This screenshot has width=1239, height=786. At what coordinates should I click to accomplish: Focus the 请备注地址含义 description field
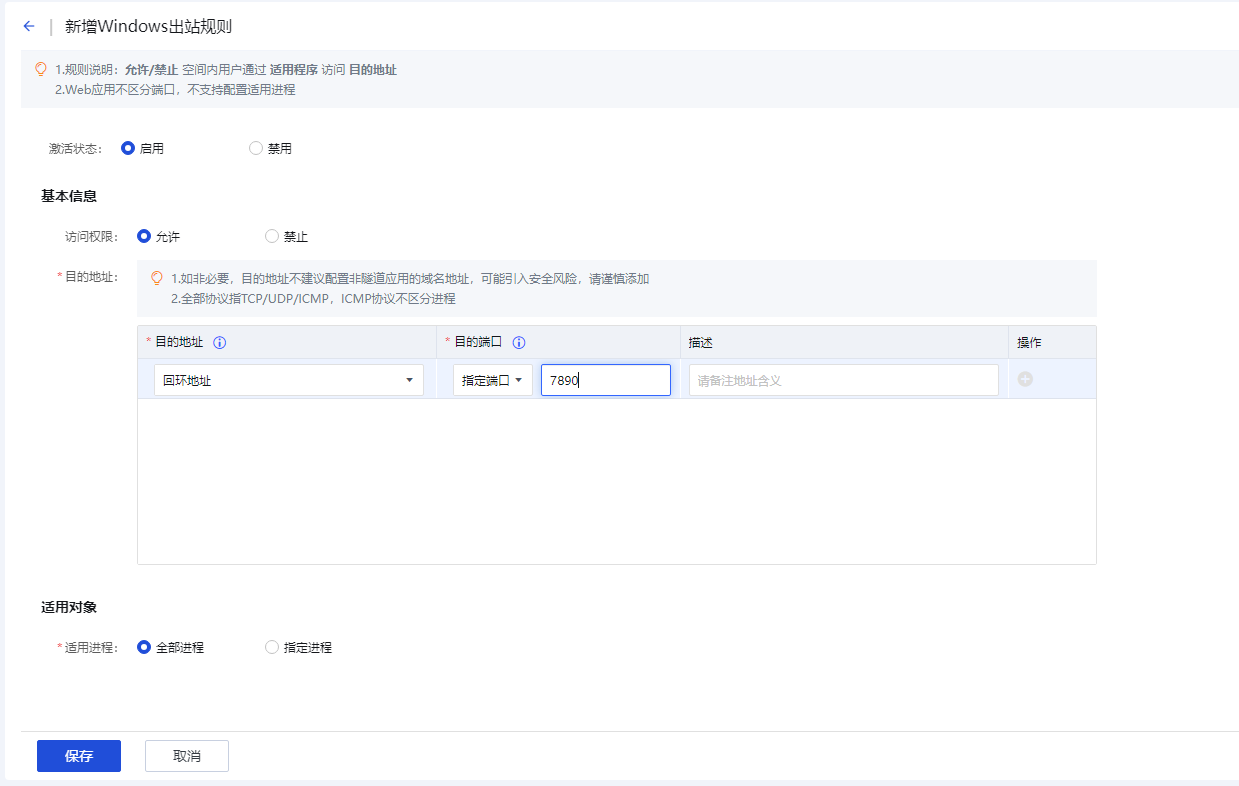(843, 380)
